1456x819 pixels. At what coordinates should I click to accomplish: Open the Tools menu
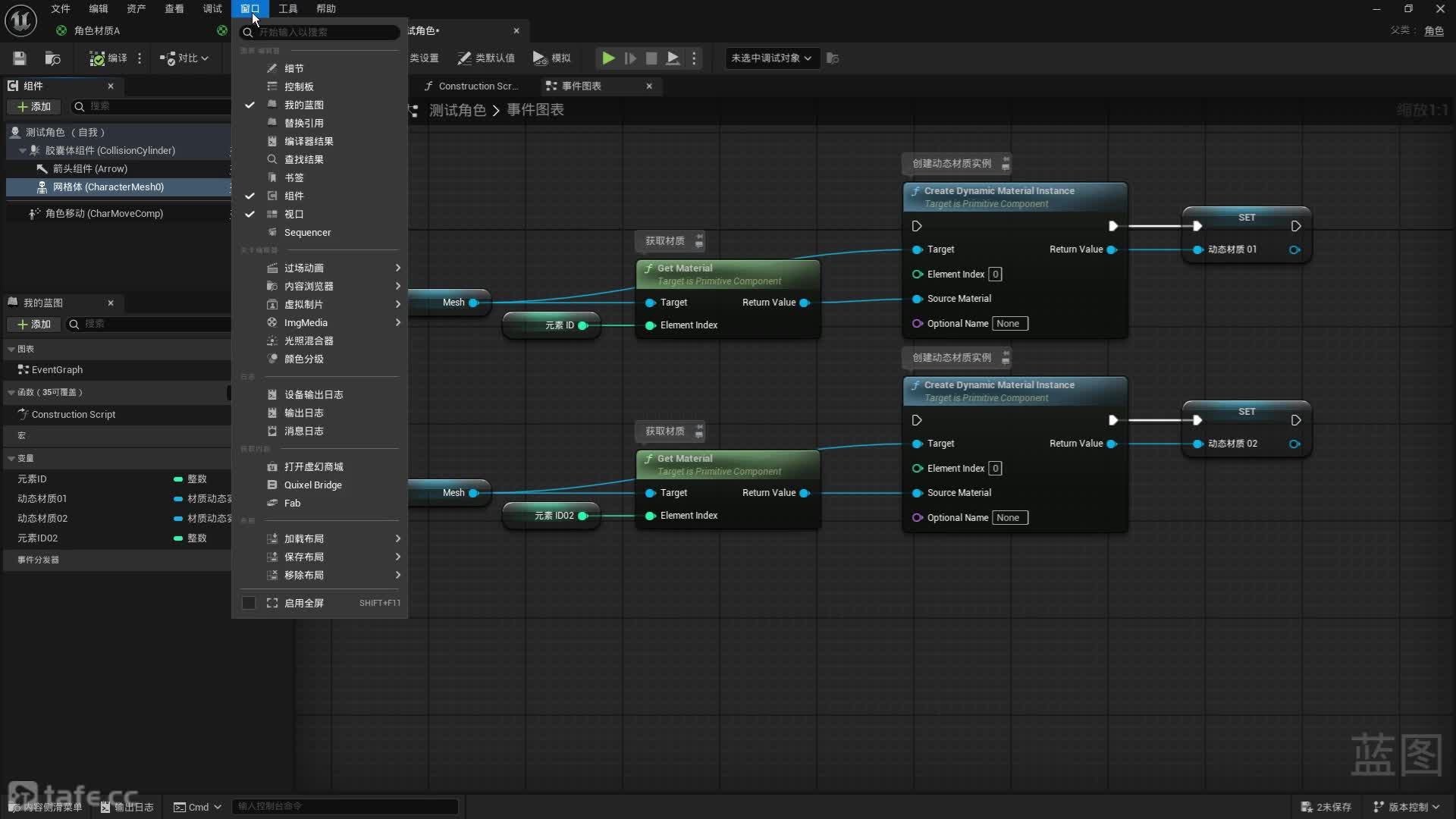click(287, 8)
